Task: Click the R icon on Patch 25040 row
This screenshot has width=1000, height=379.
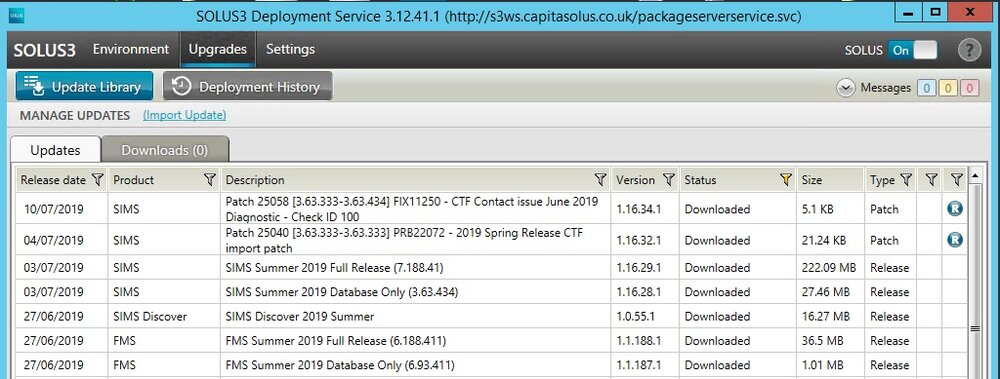Action: click(955, 239)
